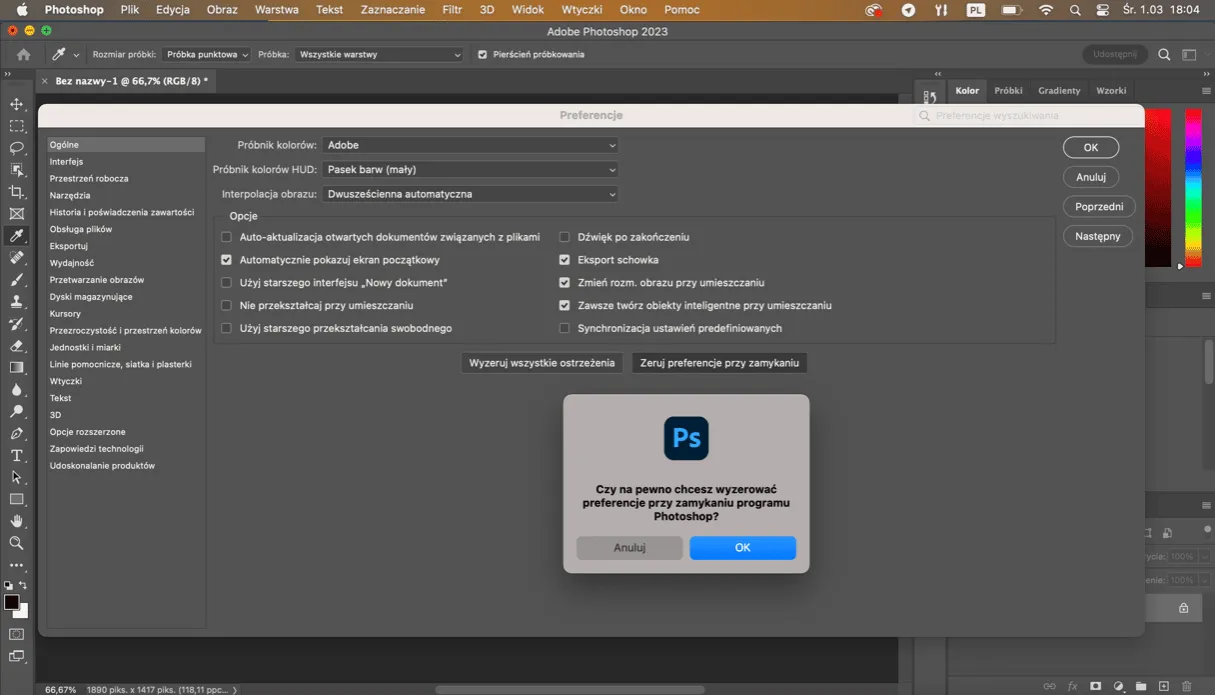The width and height of the screenshot is (1215, 695).
Task: Activate the Crop tool
Action: (15, 191)
